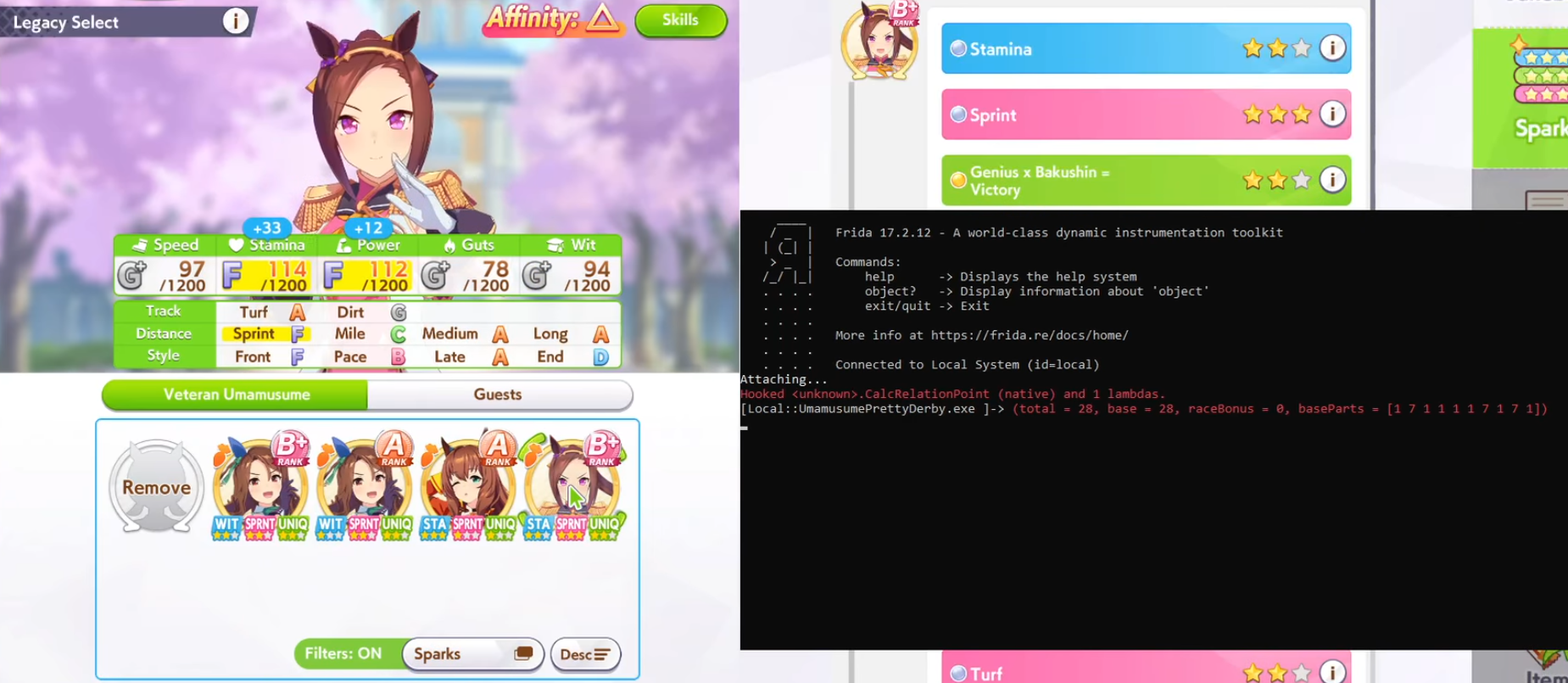Click the Affinity triangle icon
This screenshot has width=1568, height=683.
[x=603, y=18]
